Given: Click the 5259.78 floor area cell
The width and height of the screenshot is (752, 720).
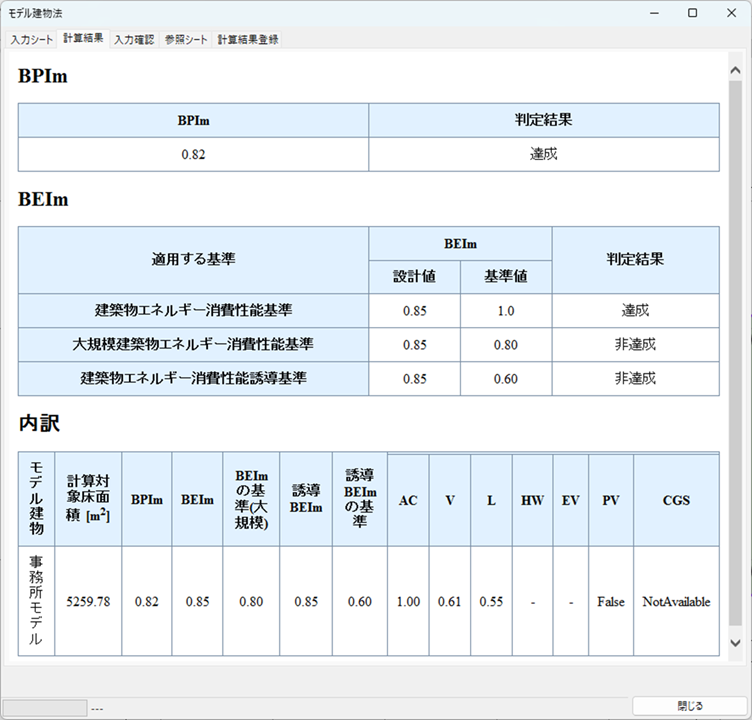Looking at the screenshot, I should 88,602.
